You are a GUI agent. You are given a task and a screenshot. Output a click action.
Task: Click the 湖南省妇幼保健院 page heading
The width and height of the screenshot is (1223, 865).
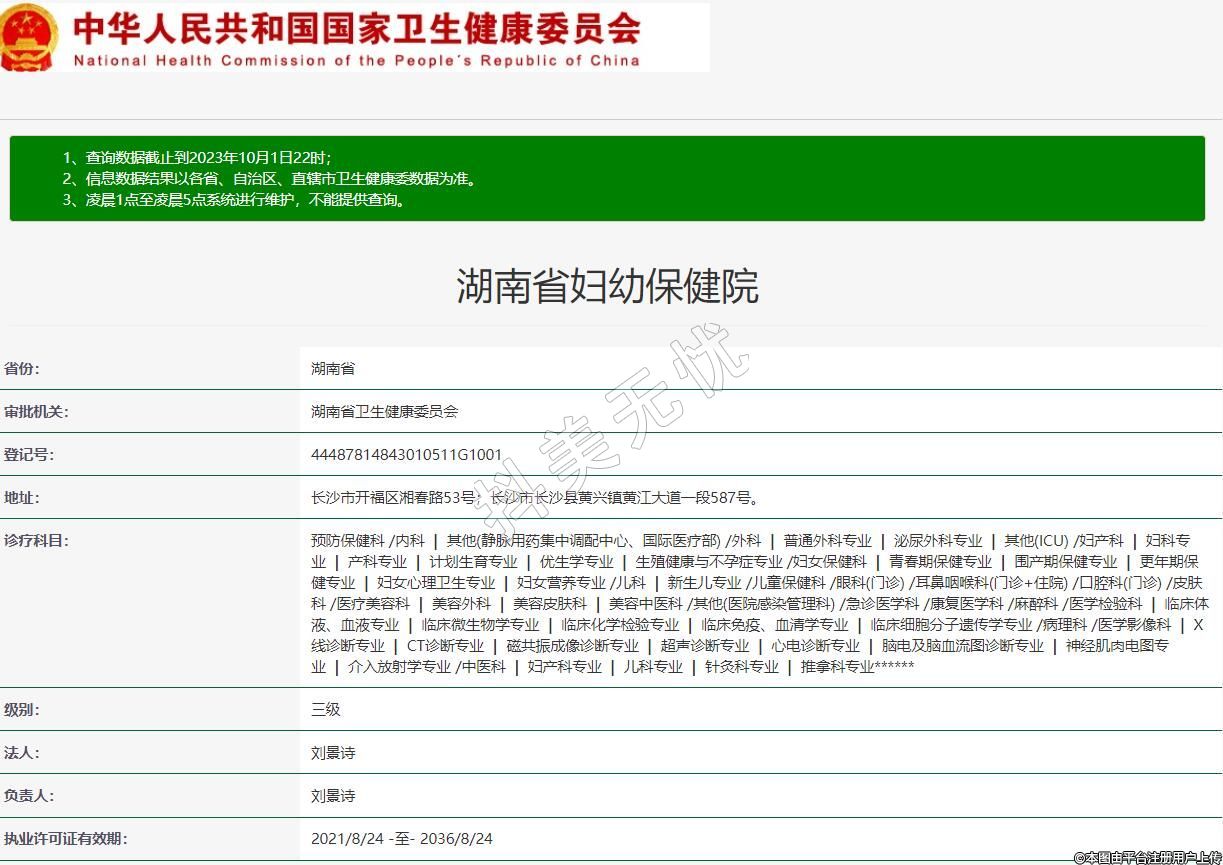coord(608,286)
